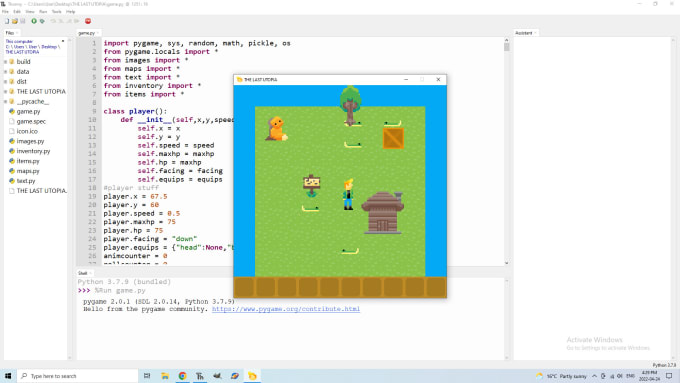
Task: Open File Explorer from the taskbar
Action: [x=165, y=376]
